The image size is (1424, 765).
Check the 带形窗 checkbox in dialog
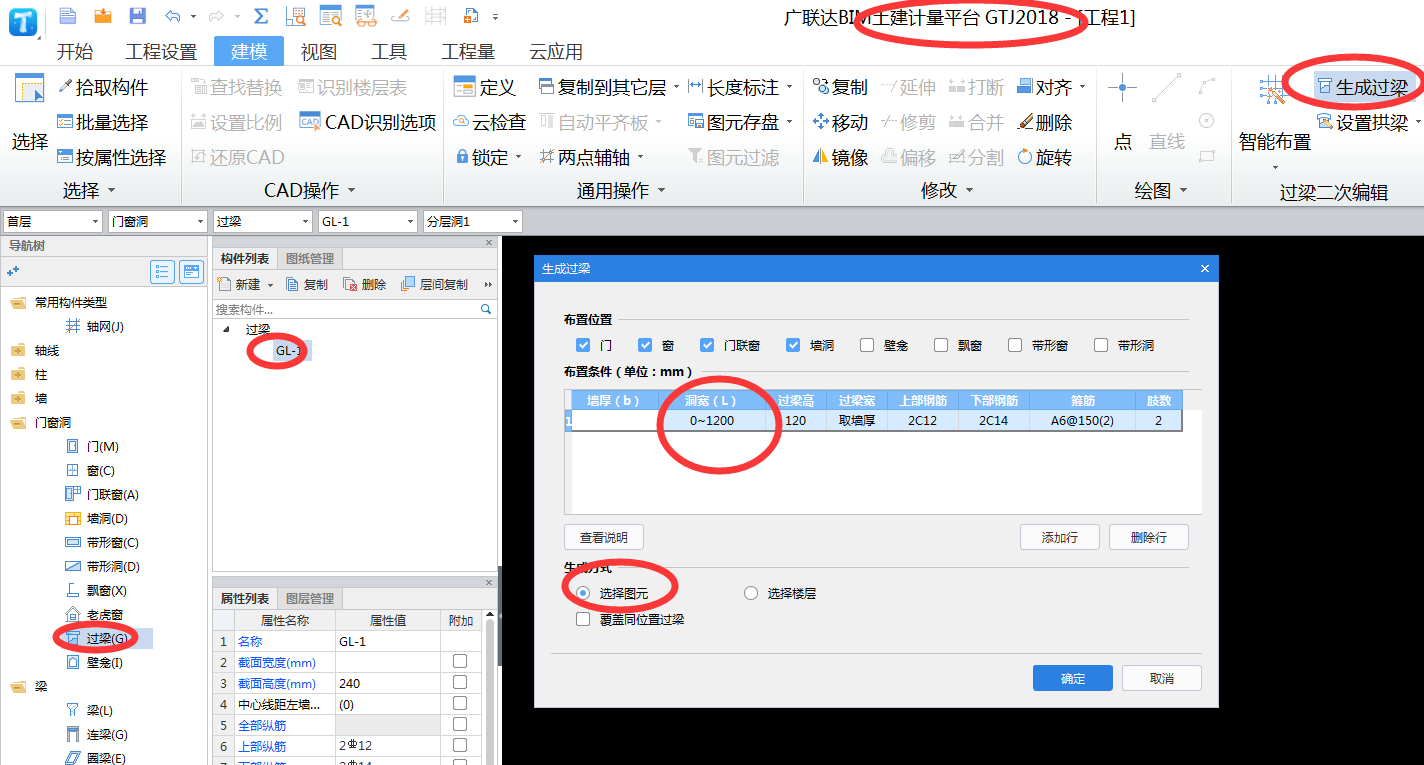click(x=1015, y=345)
